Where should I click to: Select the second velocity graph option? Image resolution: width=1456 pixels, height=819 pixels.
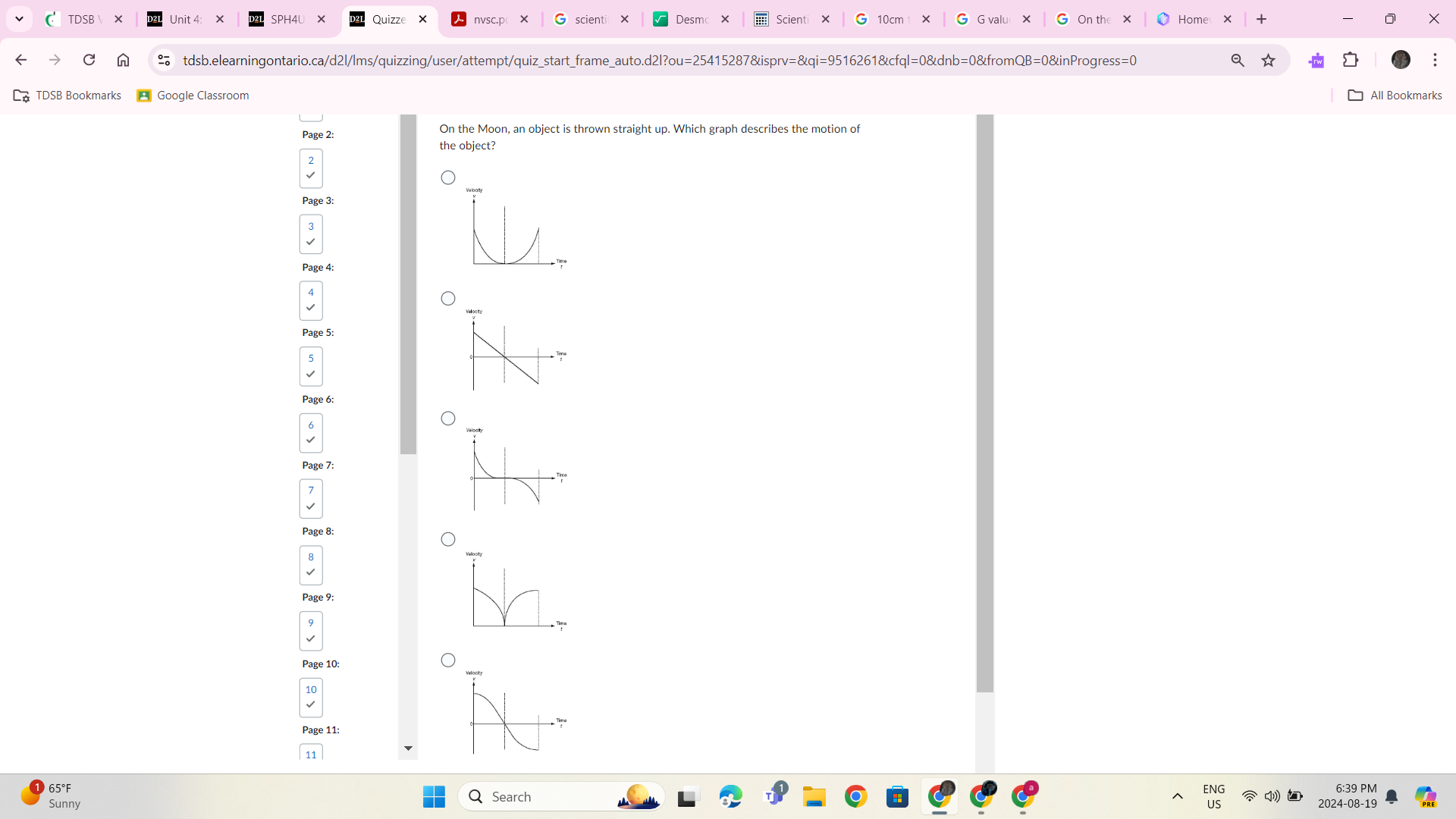[448, 297]
